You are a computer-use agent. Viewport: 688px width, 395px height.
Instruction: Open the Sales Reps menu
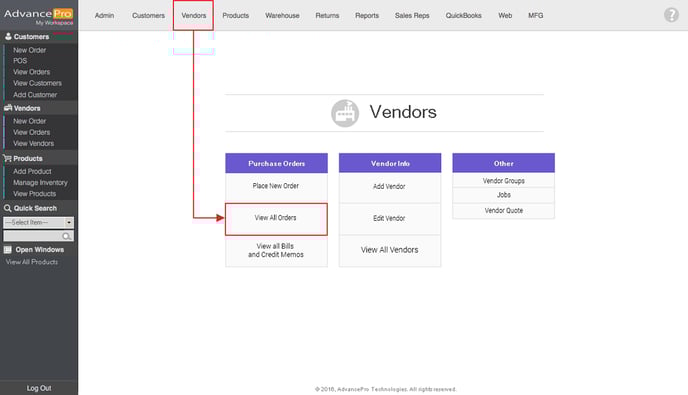pyautogui.click(x=412, y=15)
